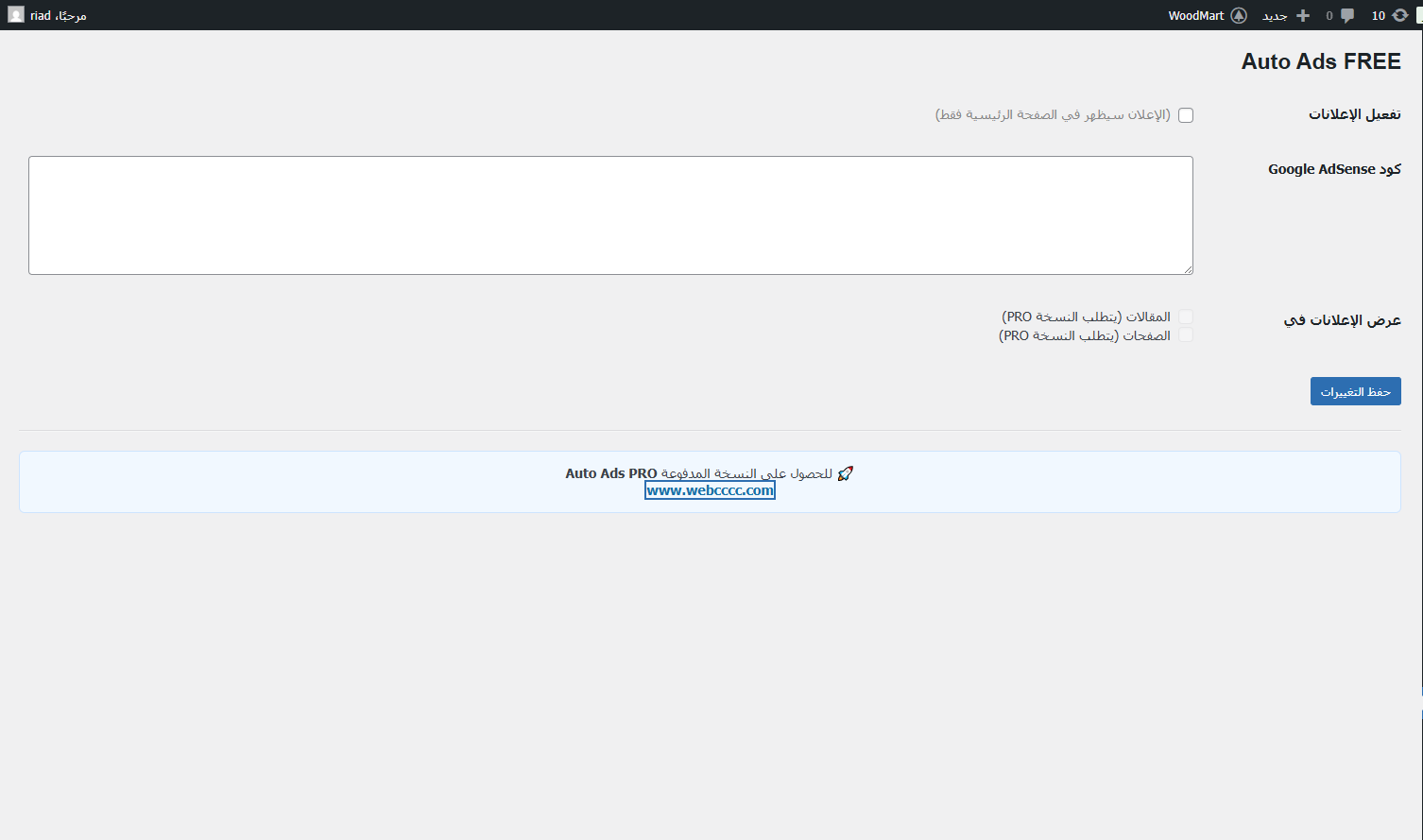Click the updates refresh icon in admin bar
Viewport: 1423px width, 840px height.
tap(1399, 15)
